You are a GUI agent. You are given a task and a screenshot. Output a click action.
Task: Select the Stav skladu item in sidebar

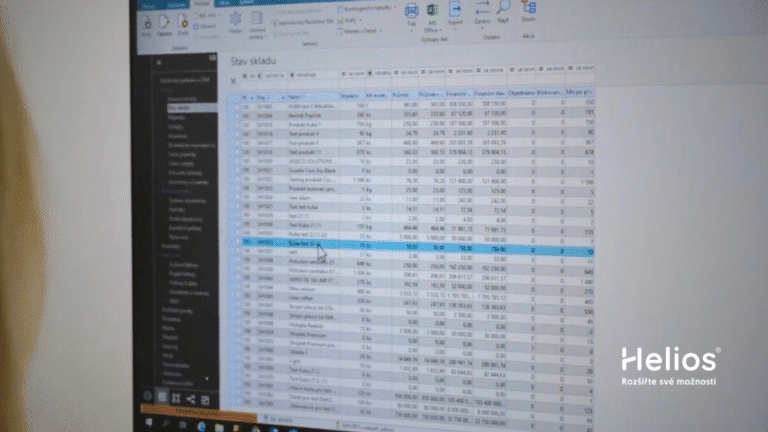click(x=182, y=107)
